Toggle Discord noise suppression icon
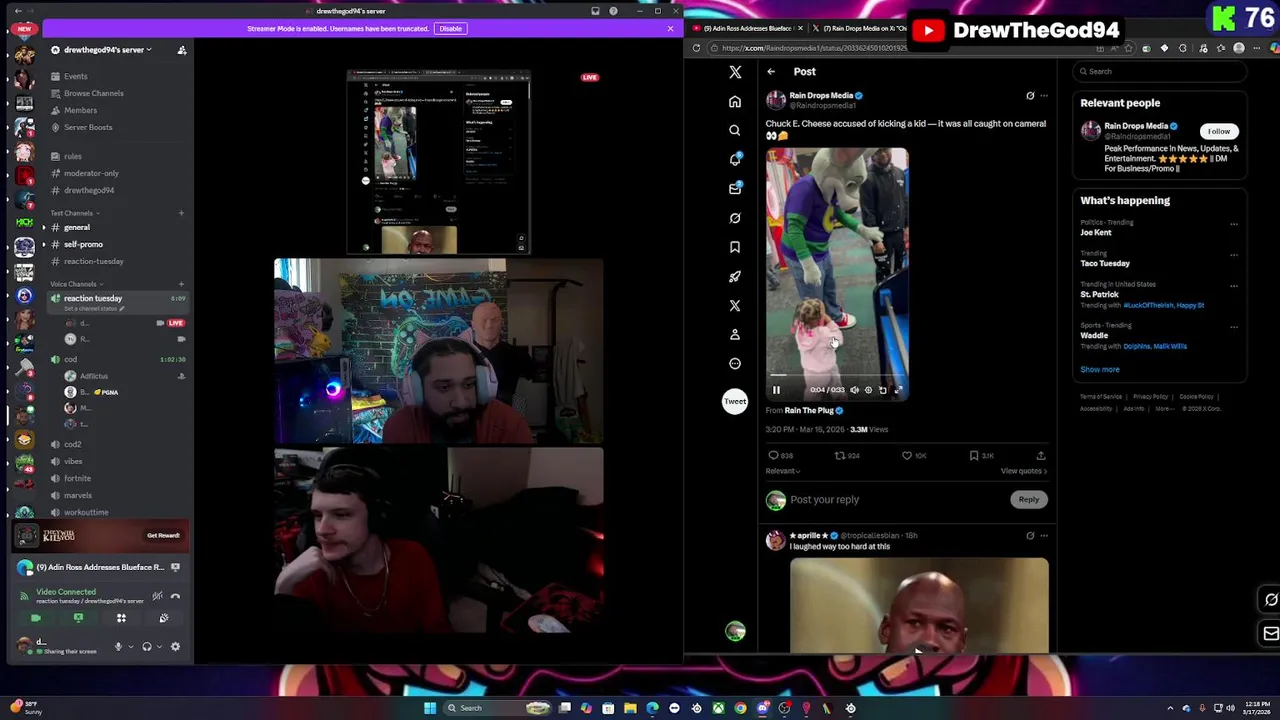The width and height of the screenshot is (1280, 720). point(157,596)
